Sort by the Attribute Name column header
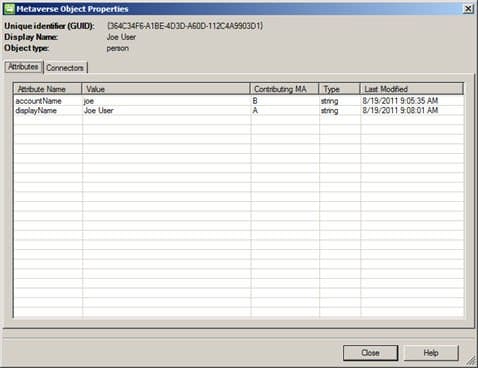 pyautogui.click(x=48, y=89)
